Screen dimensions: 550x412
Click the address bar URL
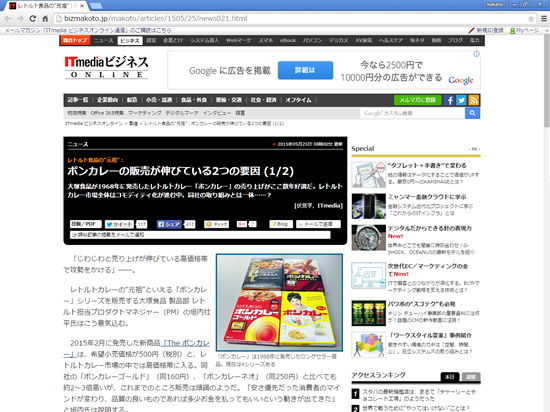click(155, 19)
